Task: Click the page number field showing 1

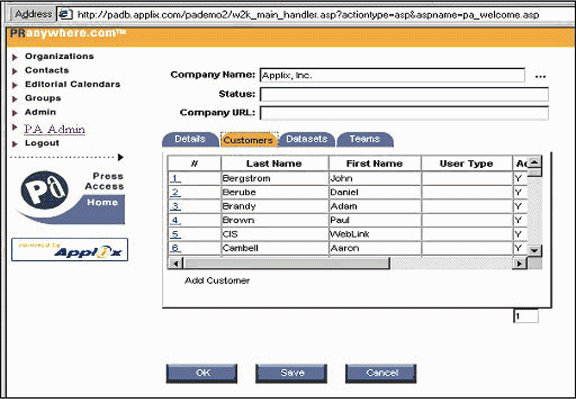Action: pos(526,316)
